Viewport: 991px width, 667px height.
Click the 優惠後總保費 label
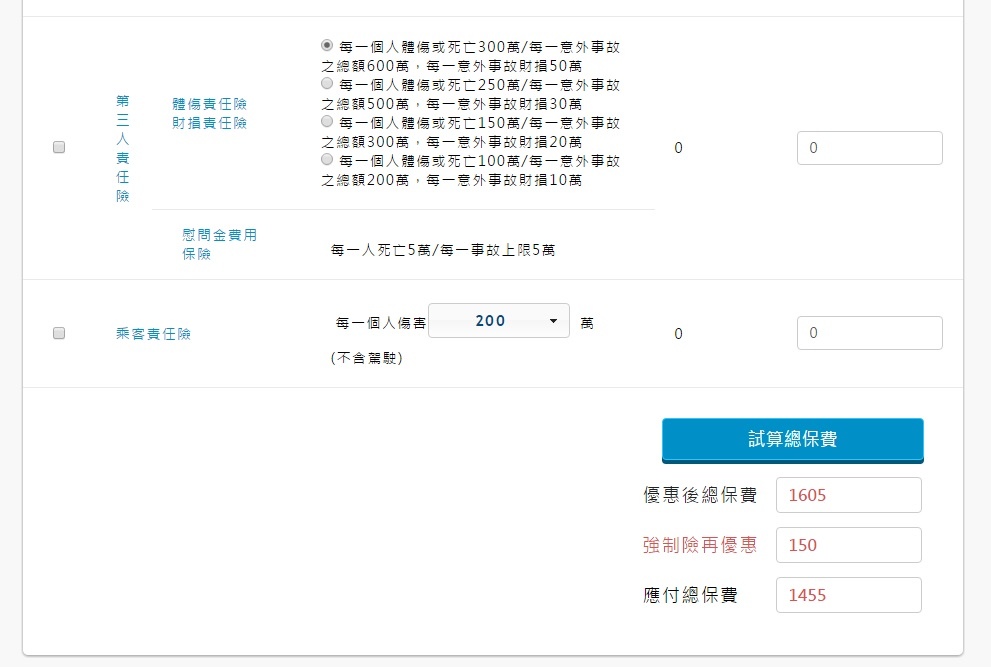[x=700, y=495]
